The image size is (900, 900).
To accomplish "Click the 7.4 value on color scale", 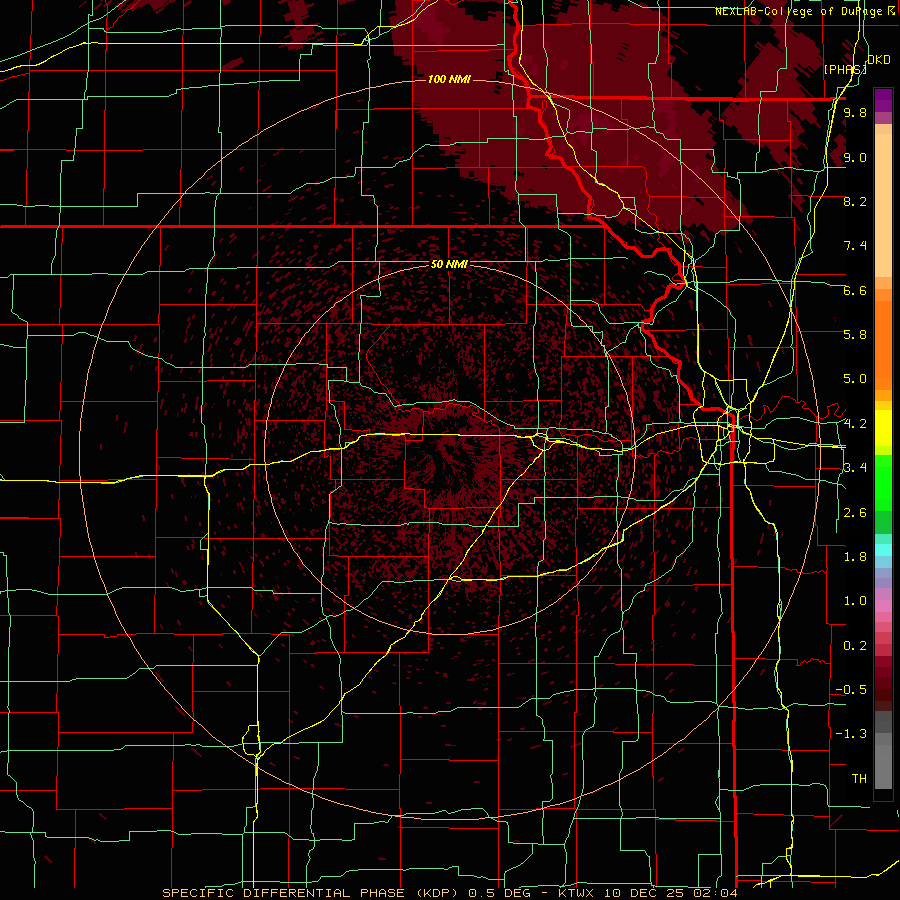I will coord(855,246).
